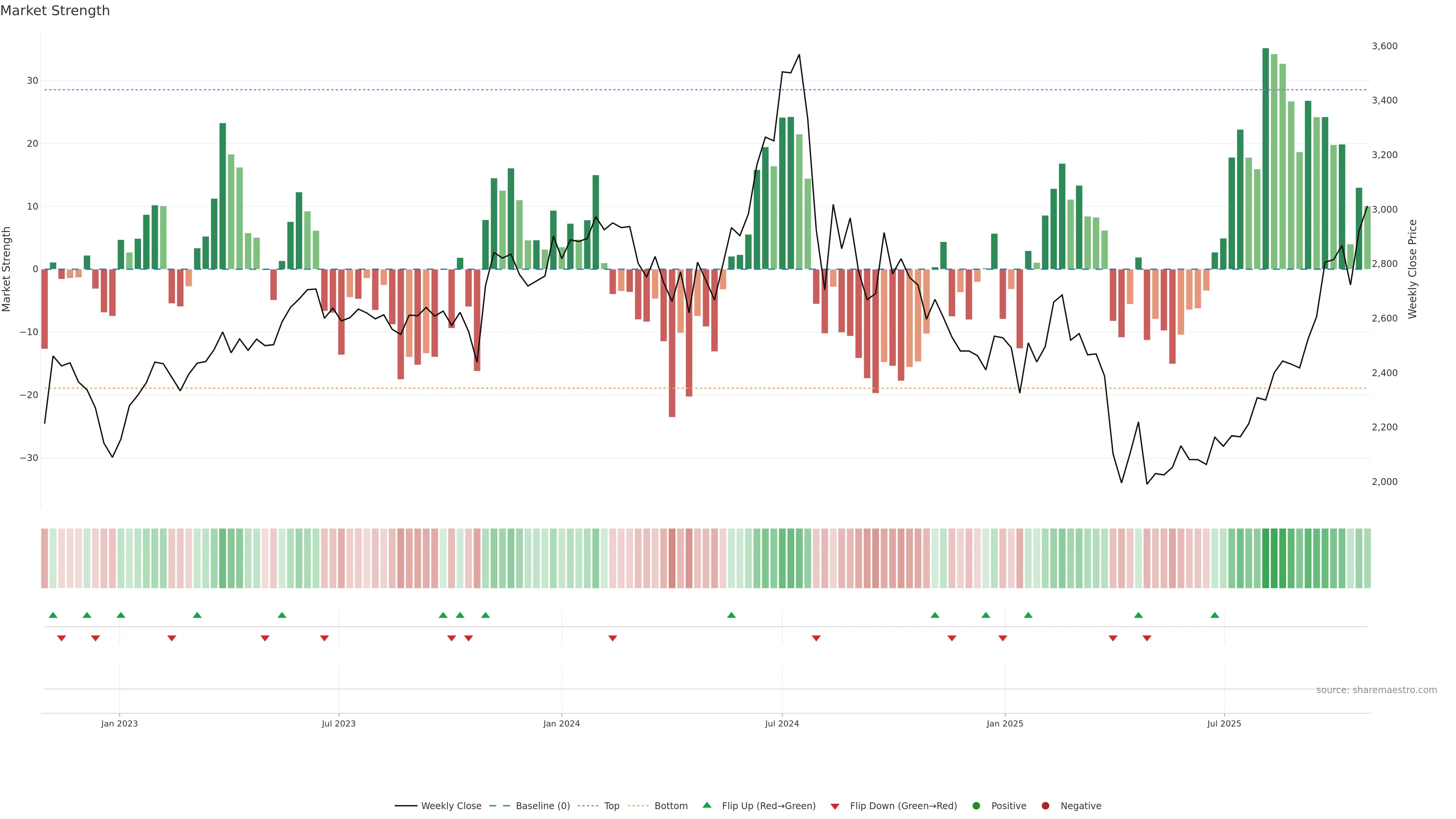Click the tallest dark green bar after Jul 2025
The width and height of the screenshot is (1456, 819).
[x=1266, y=158]
